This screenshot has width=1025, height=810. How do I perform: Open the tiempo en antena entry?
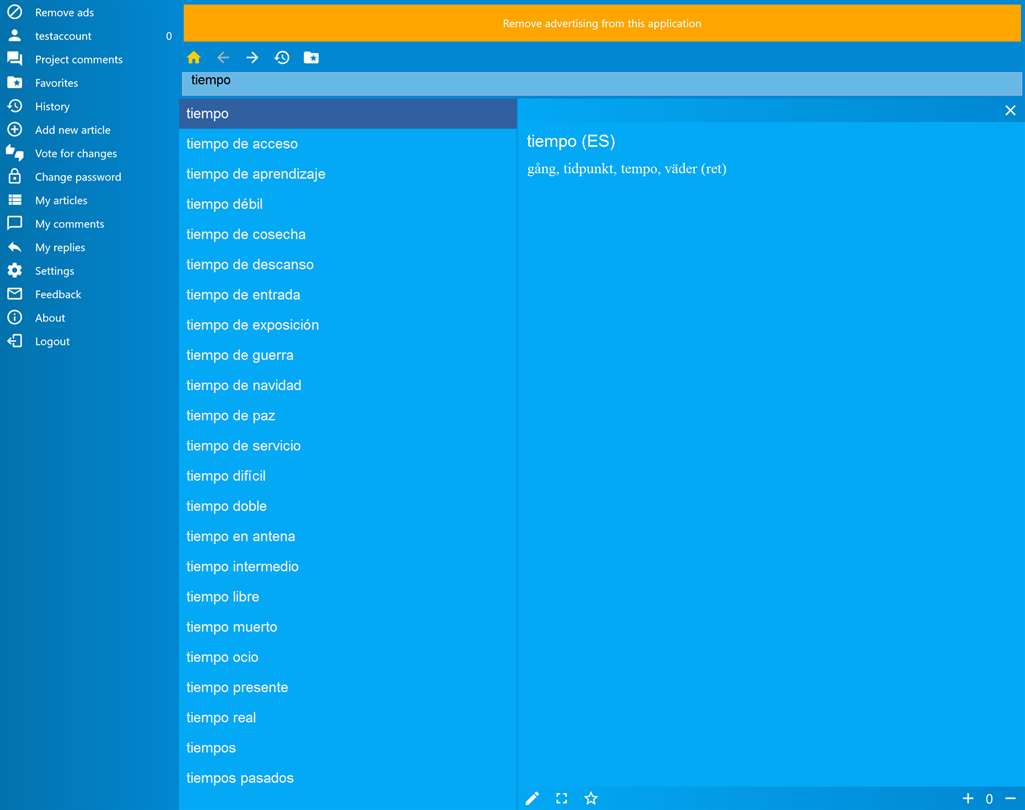pos(348,536)
